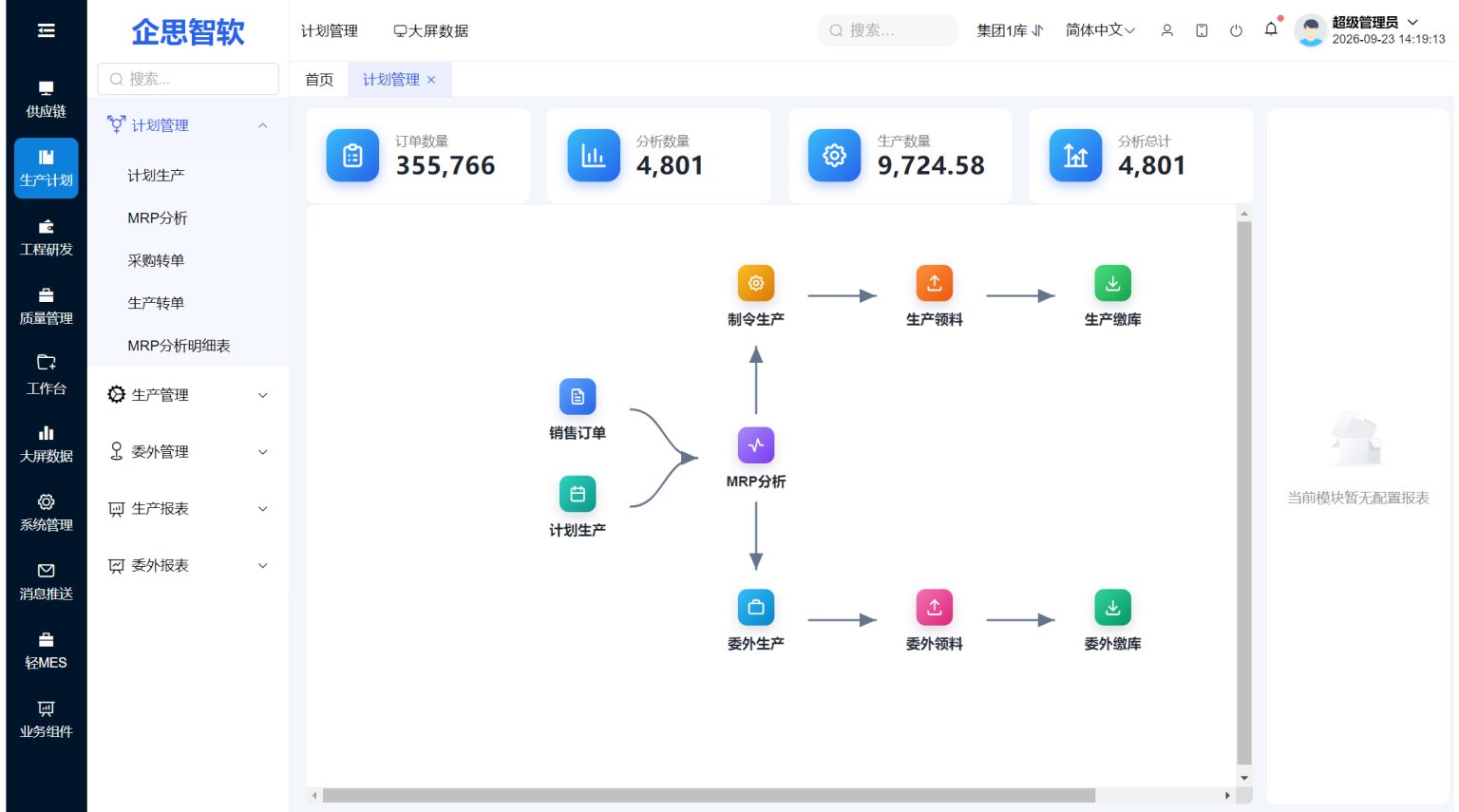Open the 系统管理 module
The width and height of the screenshot is (1459, 812).
pos(46,513)
